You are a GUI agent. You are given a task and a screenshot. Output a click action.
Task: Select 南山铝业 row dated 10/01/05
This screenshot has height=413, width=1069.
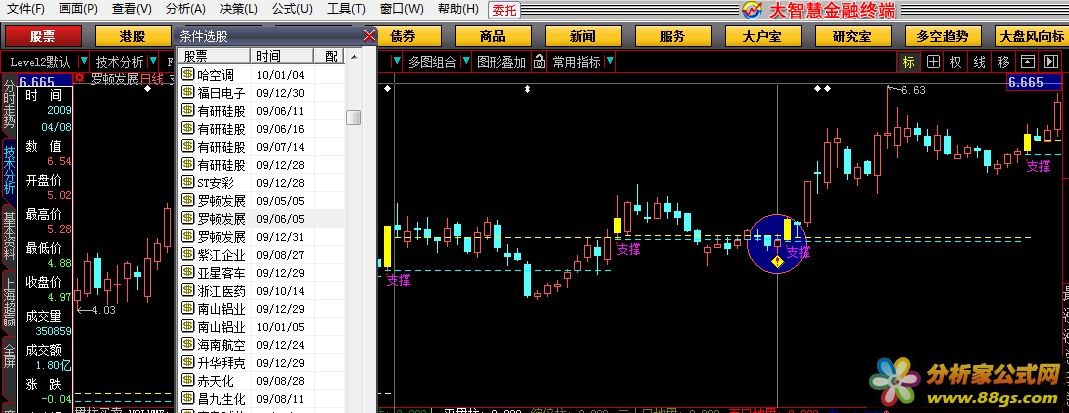(262, 326)
